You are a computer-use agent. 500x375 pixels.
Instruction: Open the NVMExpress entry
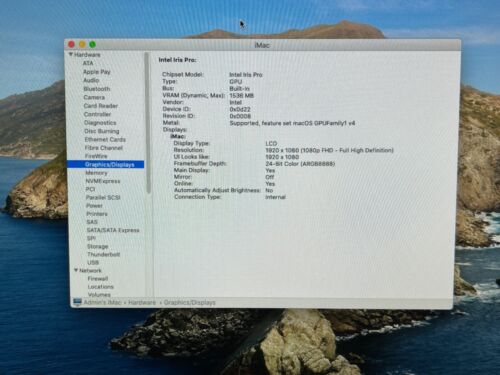(103, 181)
